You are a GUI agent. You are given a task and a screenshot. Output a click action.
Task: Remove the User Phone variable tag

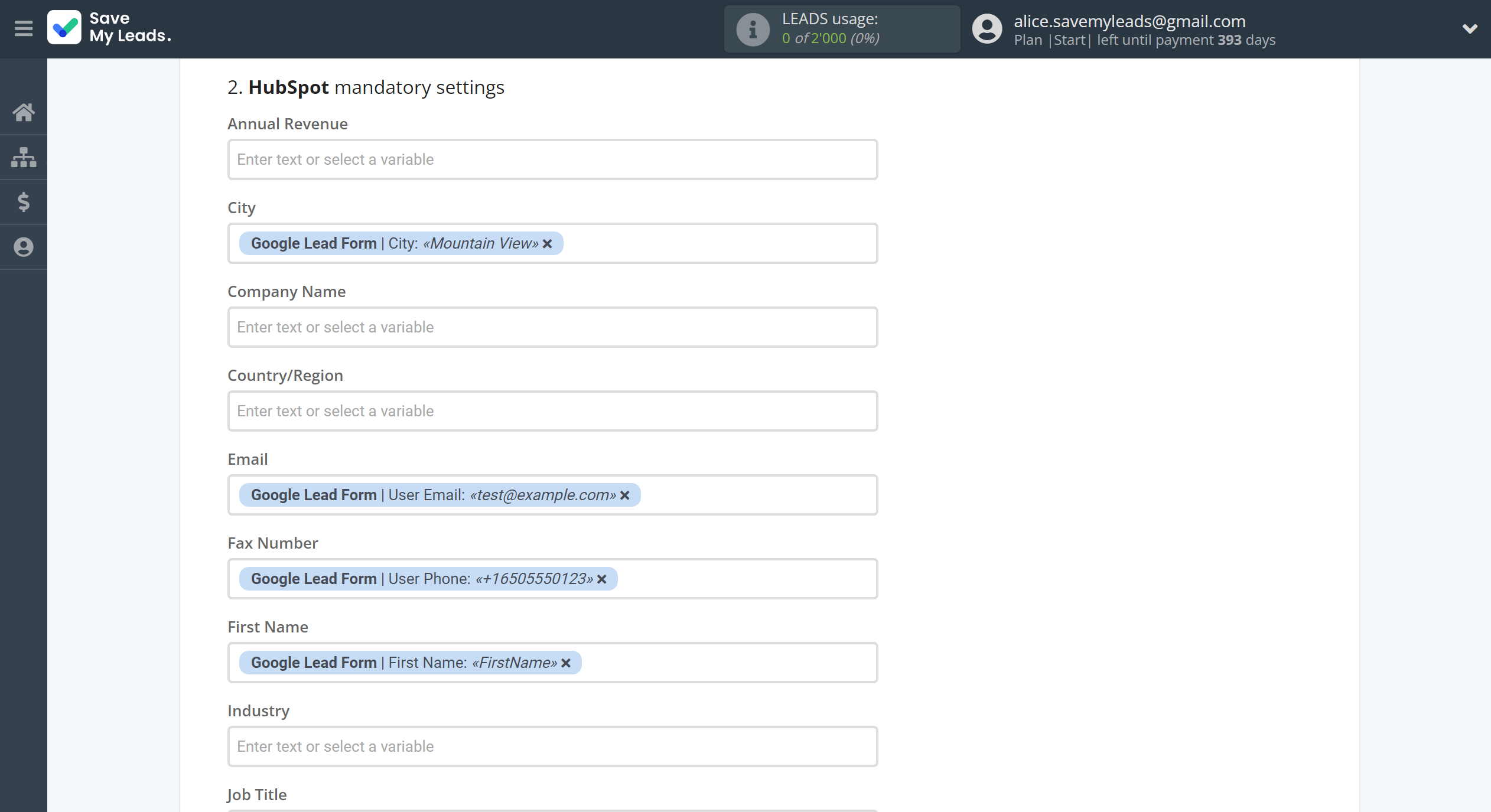click(602, 579)
